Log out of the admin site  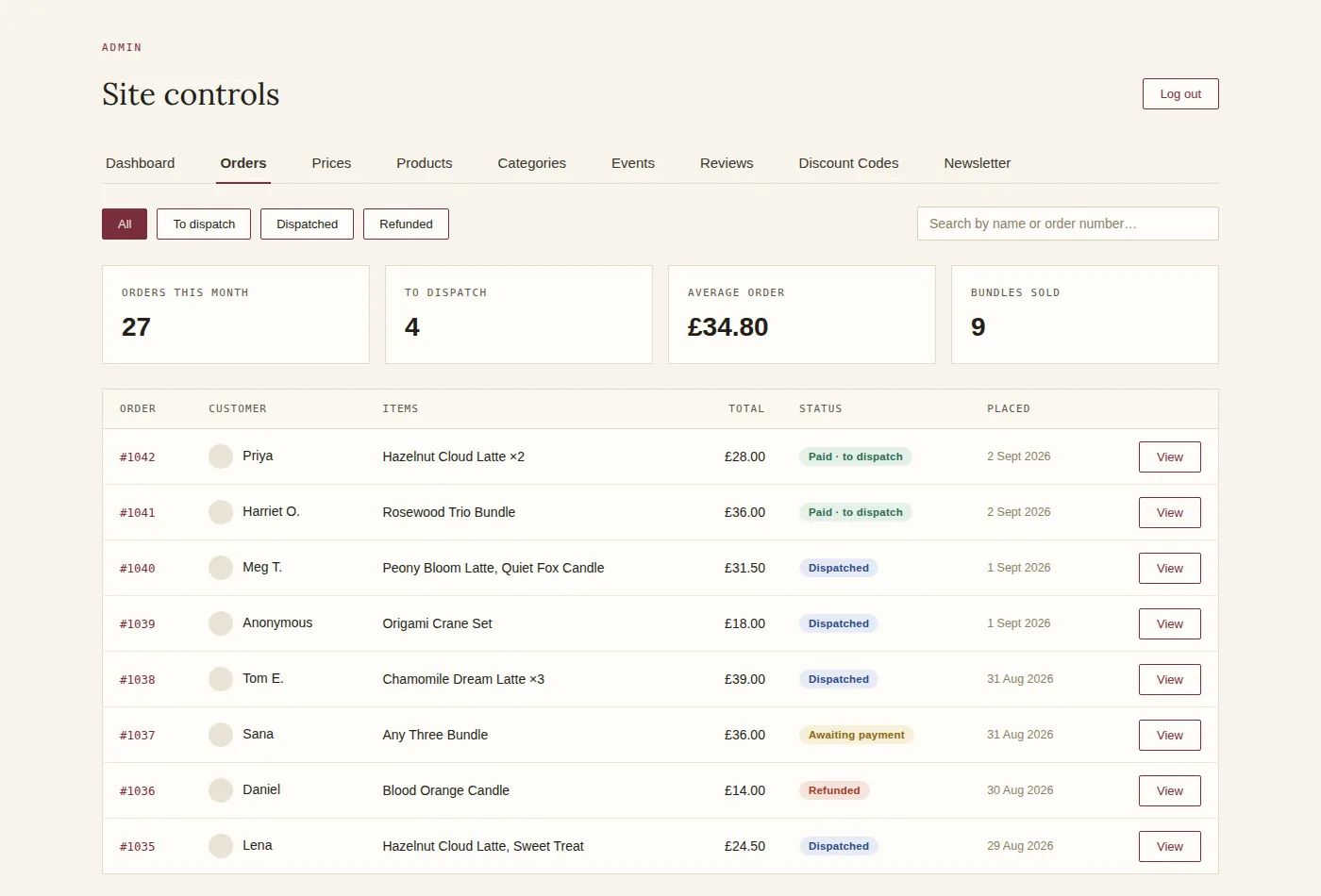[1180, 94]
